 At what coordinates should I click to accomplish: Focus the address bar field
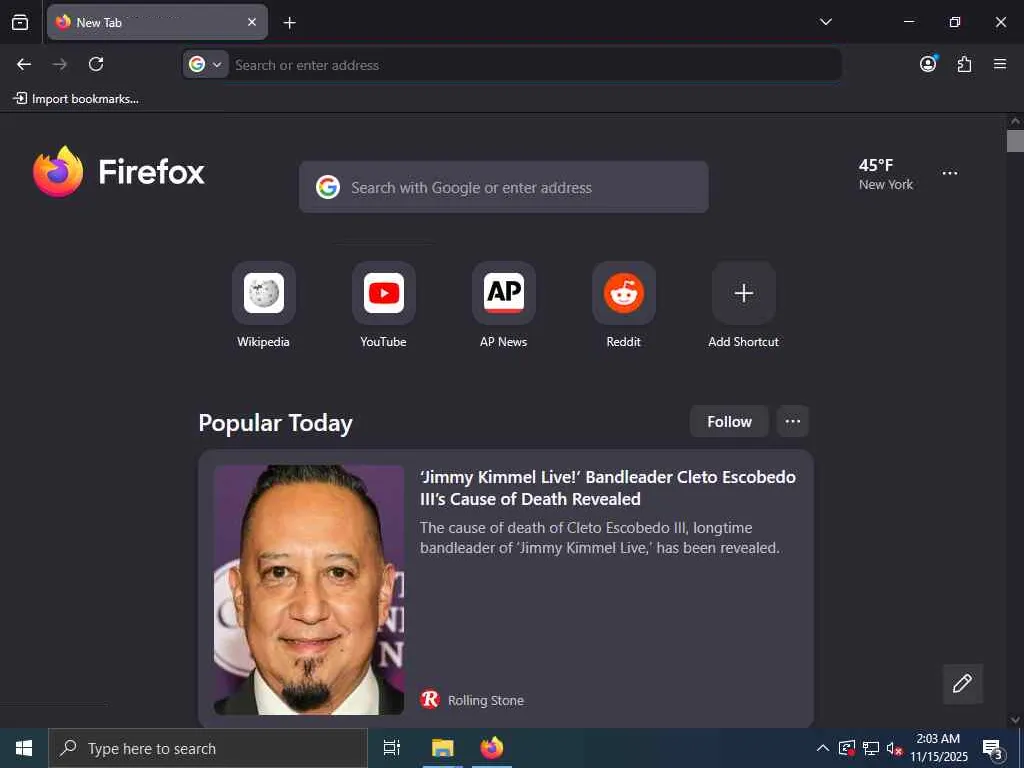tap(534, 65)
